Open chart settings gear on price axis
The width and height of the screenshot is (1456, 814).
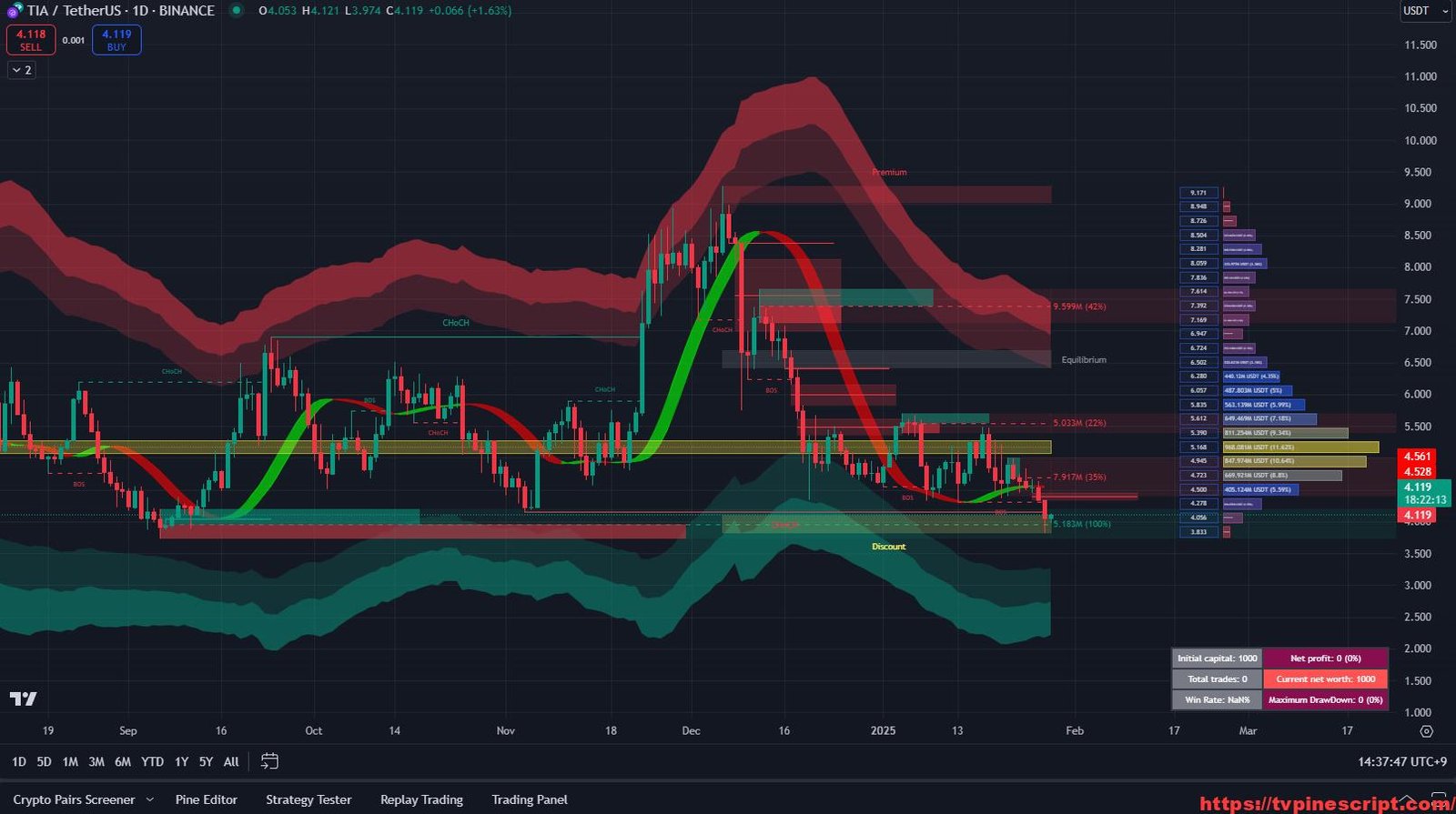pyautogui.click(x=1426, y=731)
